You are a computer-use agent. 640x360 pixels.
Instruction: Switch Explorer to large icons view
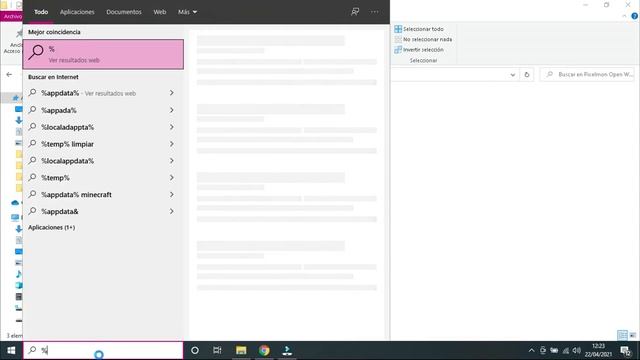pos(632,336)
